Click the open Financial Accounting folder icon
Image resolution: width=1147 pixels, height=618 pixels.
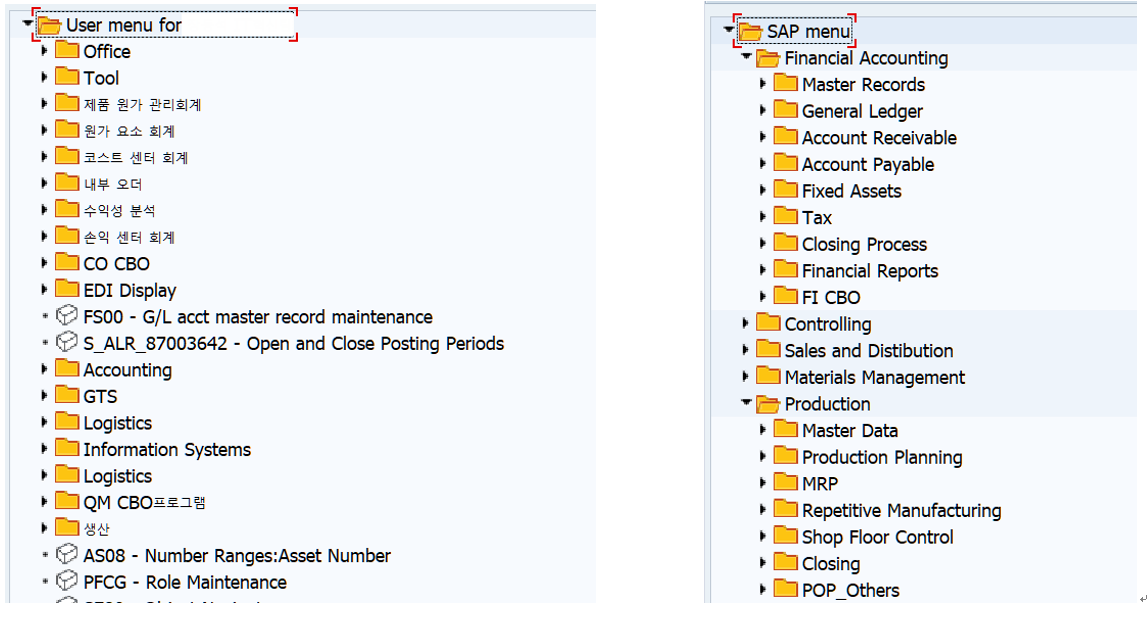768,57
